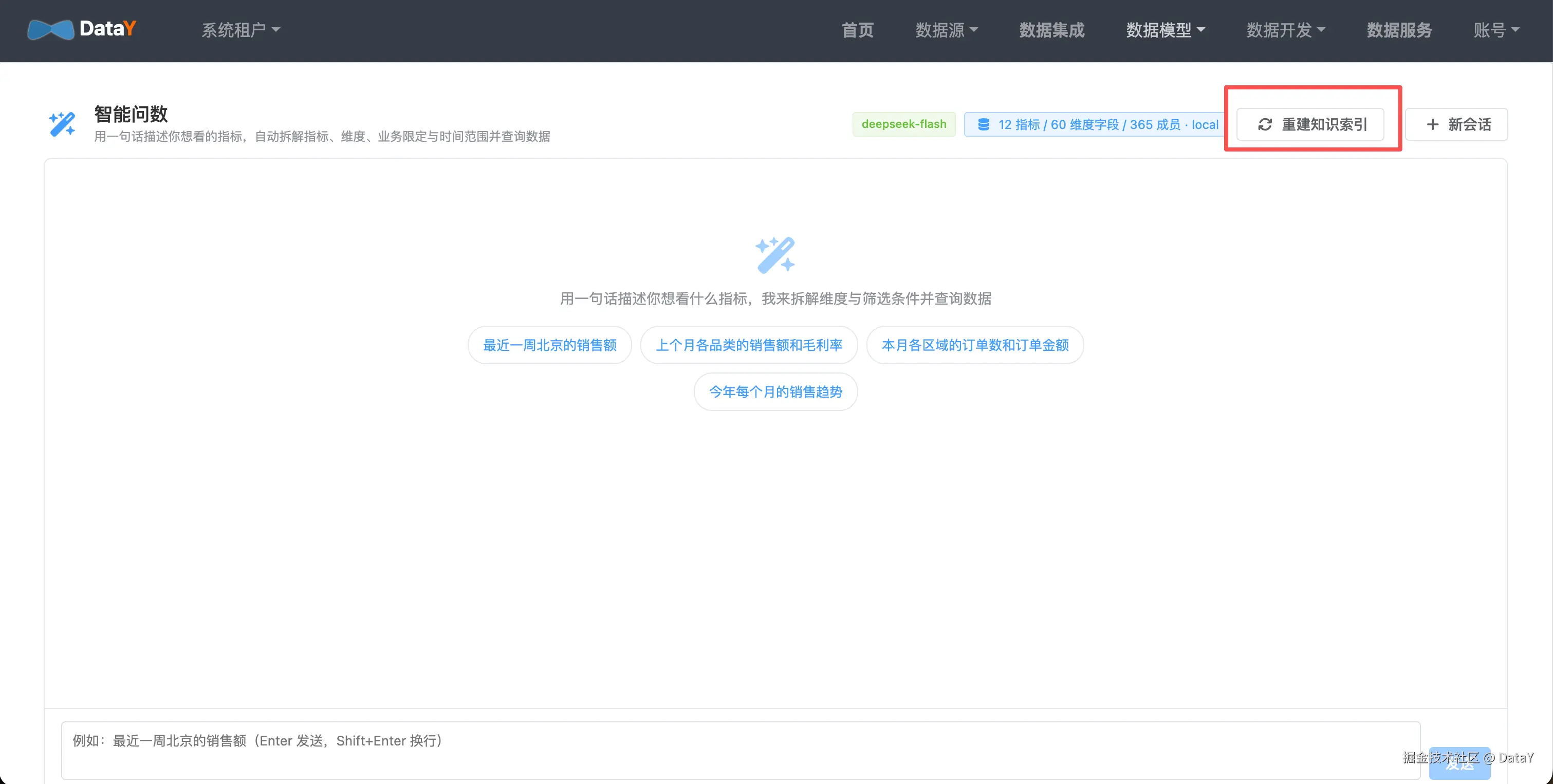Image resolution: width=1553 pixels, height=784 pixels.
Task: Open the 账号 account dropdown
Action: [x=1496, y=29]
